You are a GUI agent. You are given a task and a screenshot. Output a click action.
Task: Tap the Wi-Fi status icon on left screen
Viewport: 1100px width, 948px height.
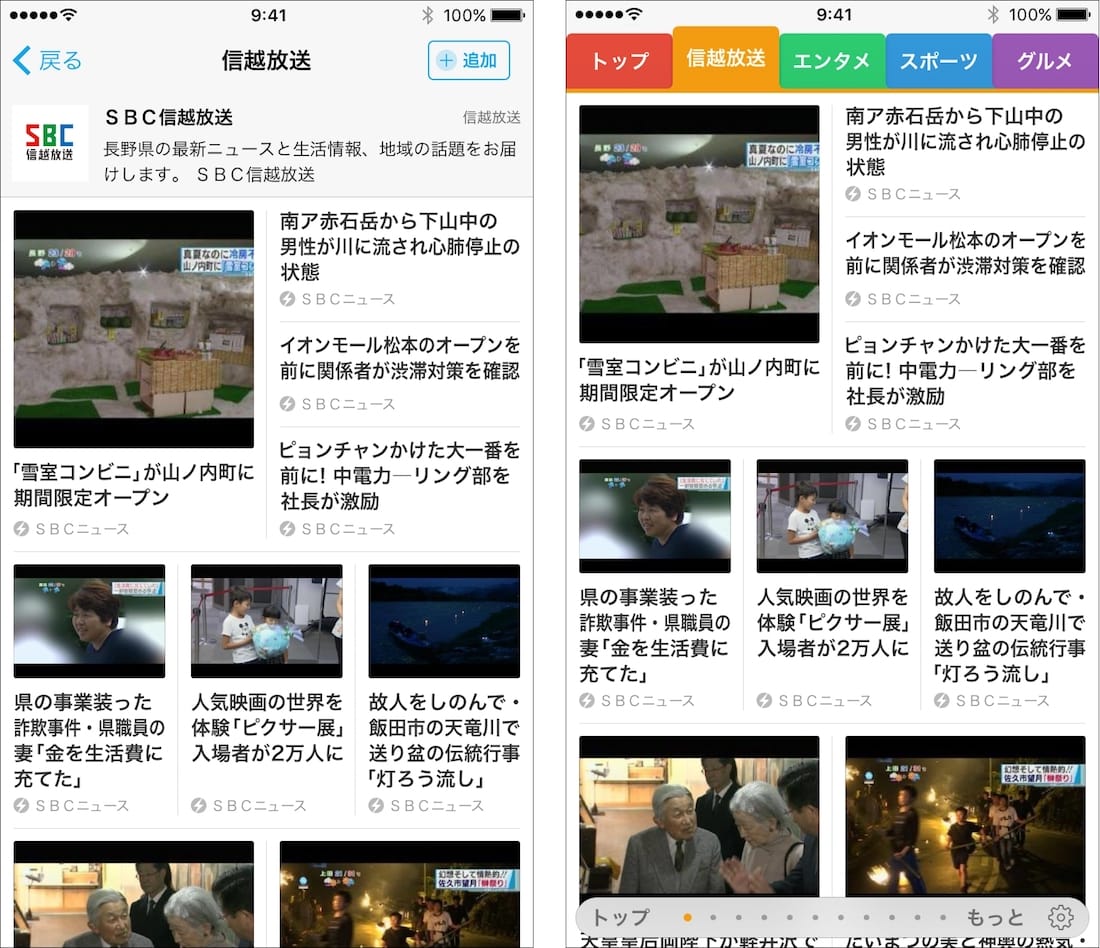click(68, 15)
